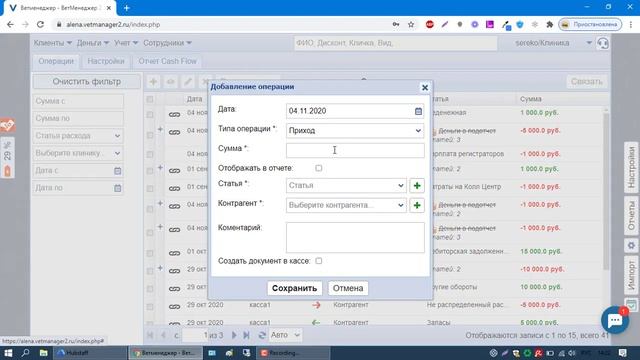Click the gear icon on right sidebar
The image size is (640, 360).
coord(631,246)
